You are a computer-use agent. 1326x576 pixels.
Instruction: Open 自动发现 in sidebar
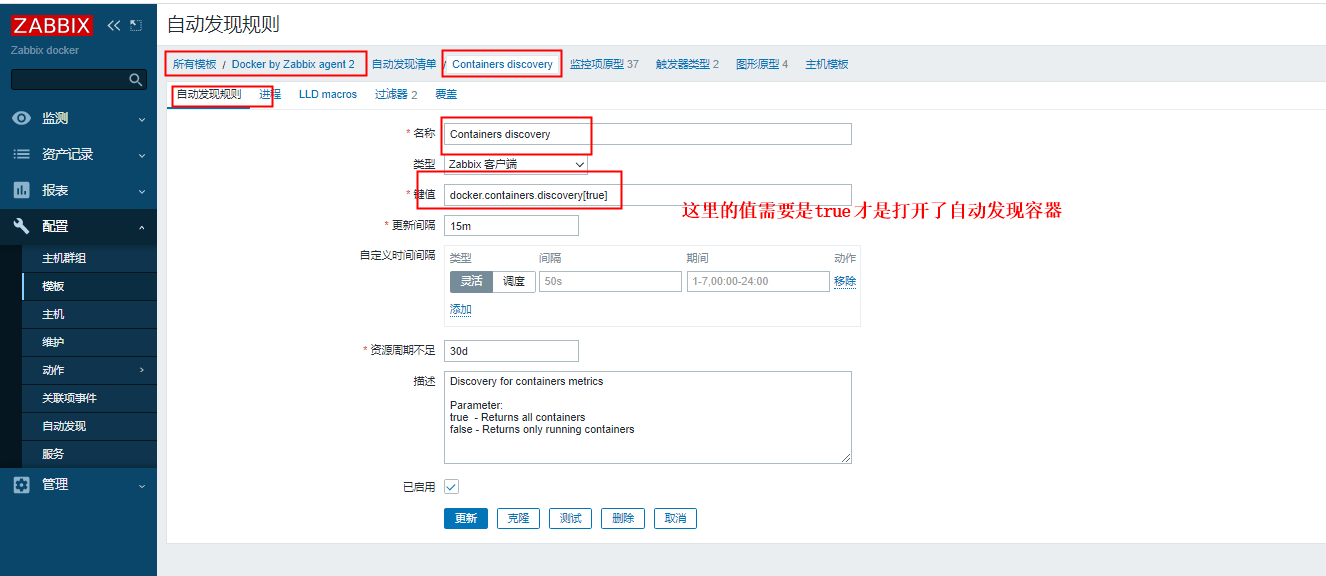point(64,426)
